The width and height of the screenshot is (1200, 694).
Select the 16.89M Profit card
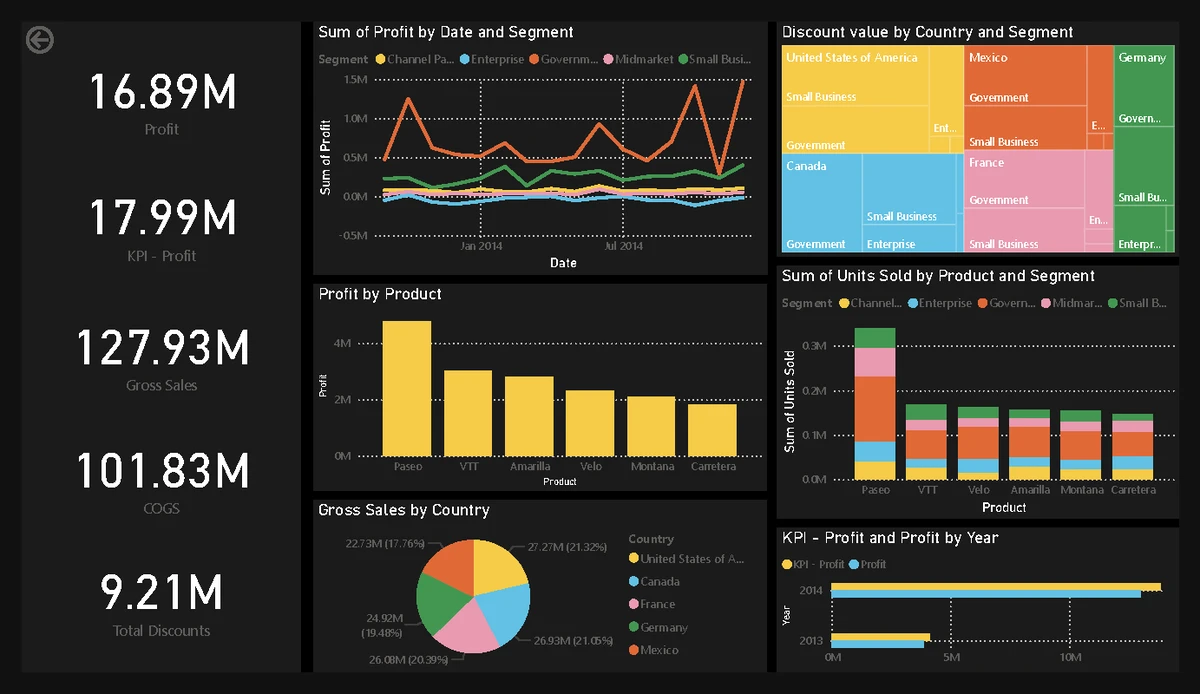click(x=162, y=103)
